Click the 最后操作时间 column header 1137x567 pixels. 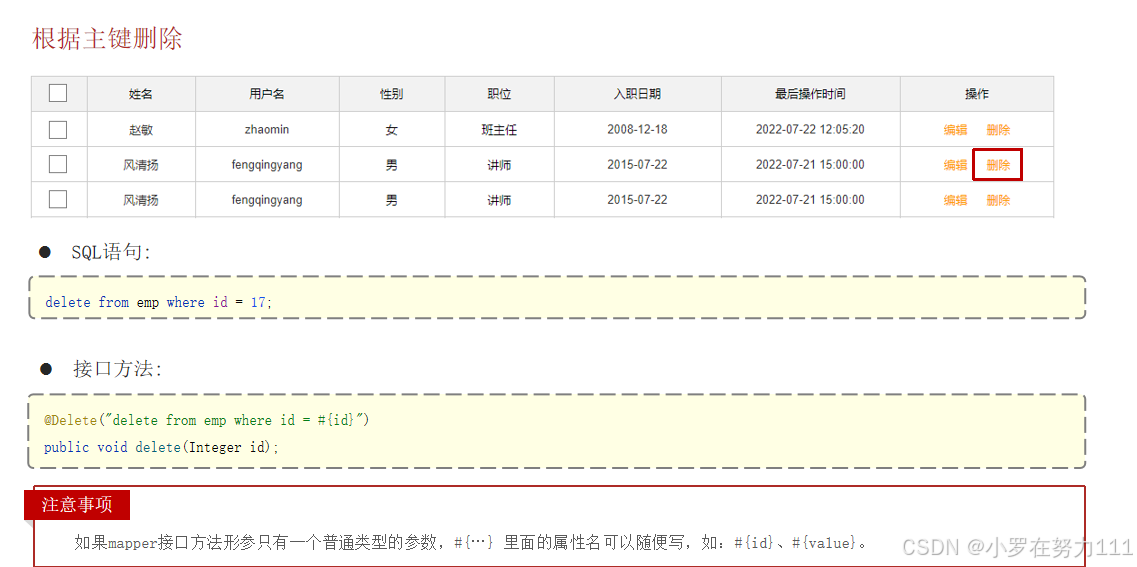810,94
